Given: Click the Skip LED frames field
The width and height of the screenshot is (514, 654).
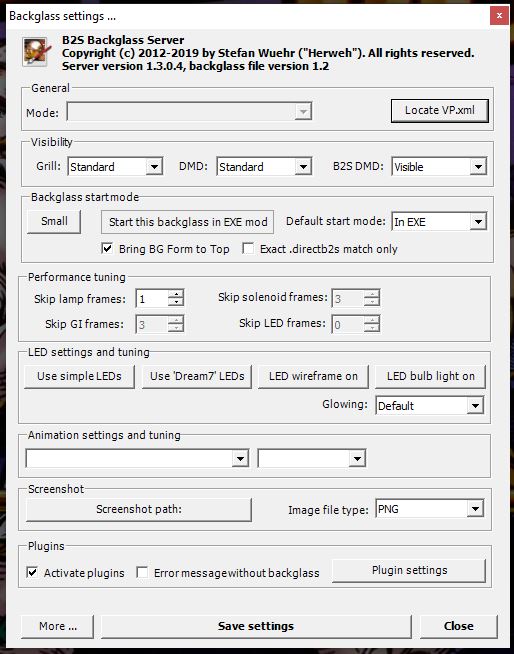Looking at the screenshot, I should 355,324.
